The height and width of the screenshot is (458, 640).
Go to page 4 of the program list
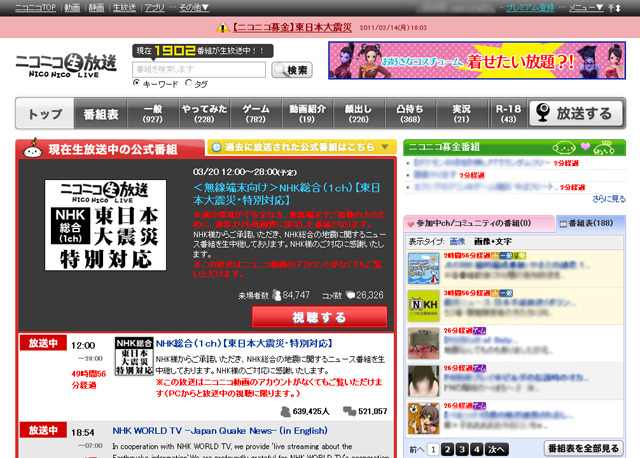pos(477,449)
